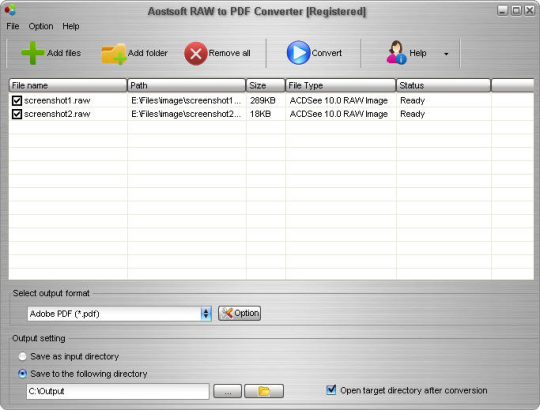Screen dimensions: 540x410
Task: Open output folder with the yellow folder button
Action: (x=264, y=391)
